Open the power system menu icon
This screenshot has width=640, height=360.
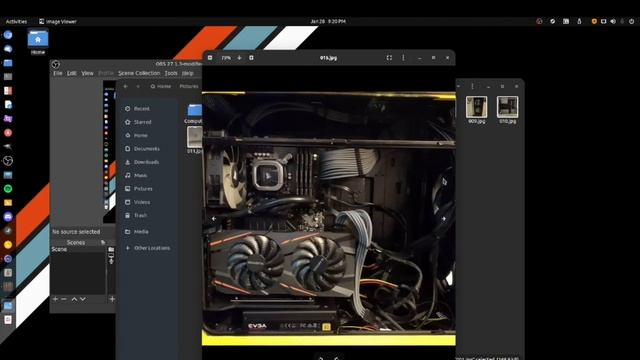coord(631,21)
